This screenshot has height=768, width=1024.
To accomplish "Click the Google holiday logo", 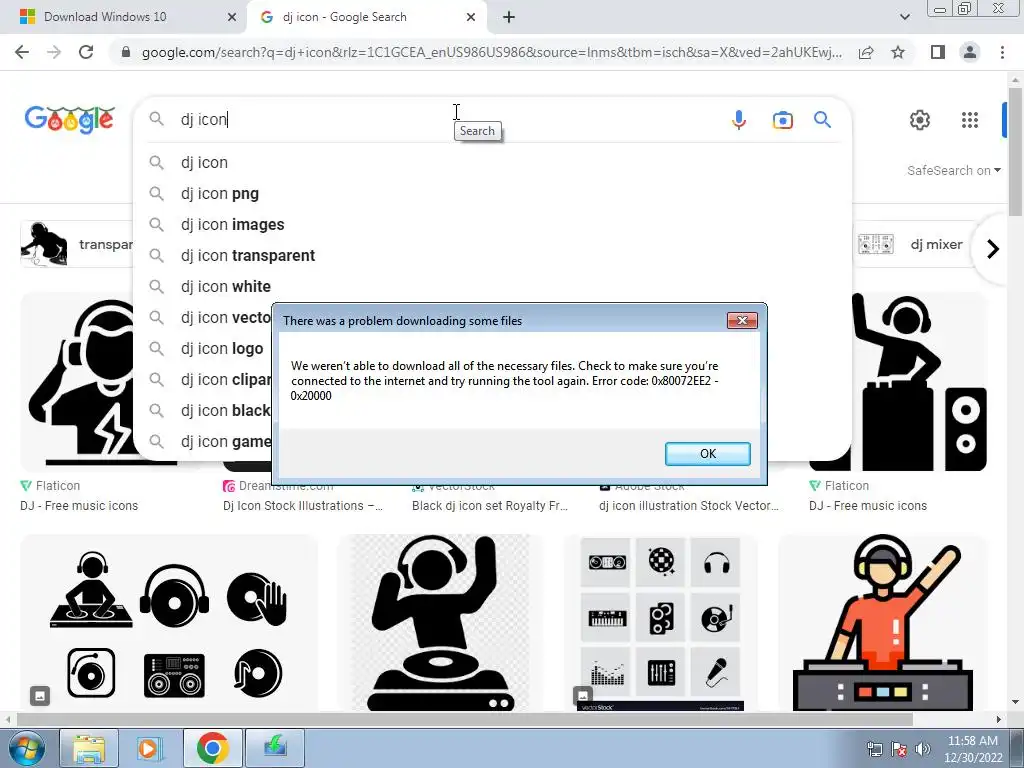I will coord(70,120).
